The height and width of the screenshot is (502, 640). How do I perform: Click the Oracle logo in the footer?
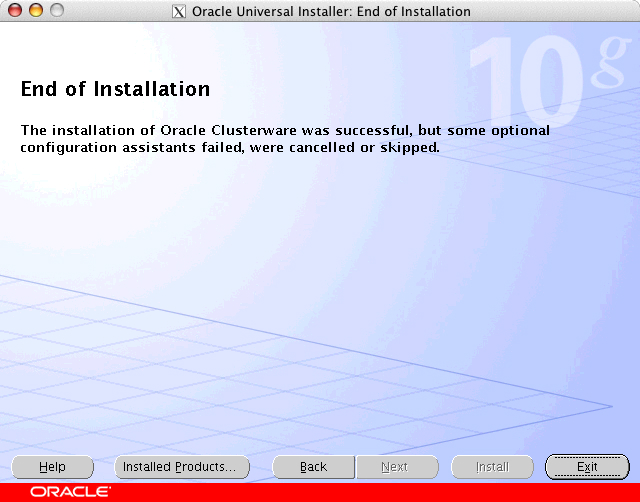pos(70,492)
